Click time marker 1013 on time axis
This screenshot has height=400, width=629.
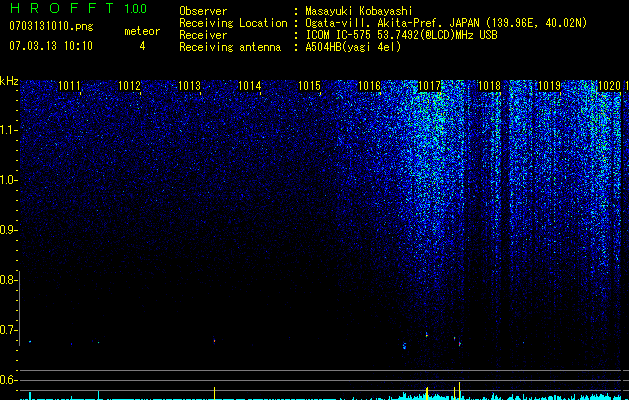point(189,86)
